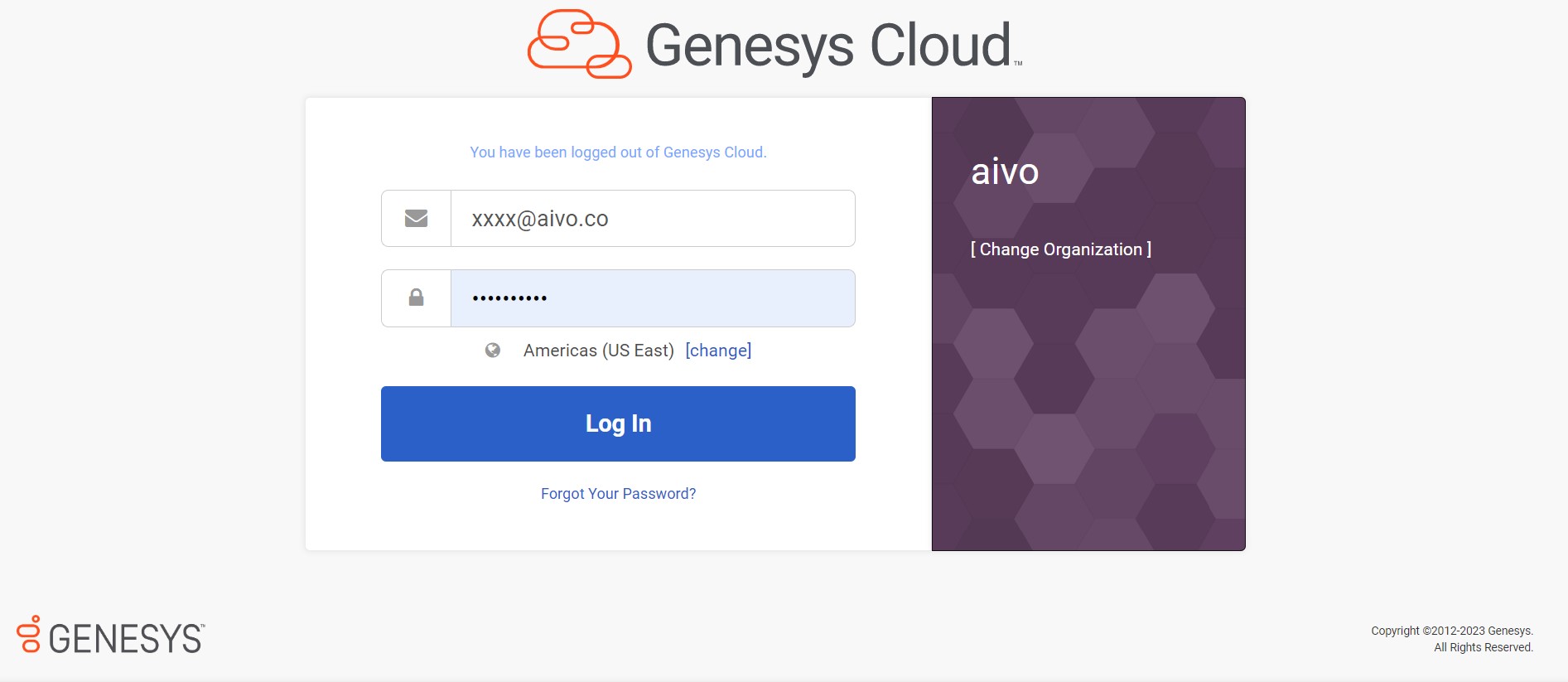Click the padlock icon beside the password field
Image resolution: width=1568 pixels, height=682 pixels.
point(416,297)
